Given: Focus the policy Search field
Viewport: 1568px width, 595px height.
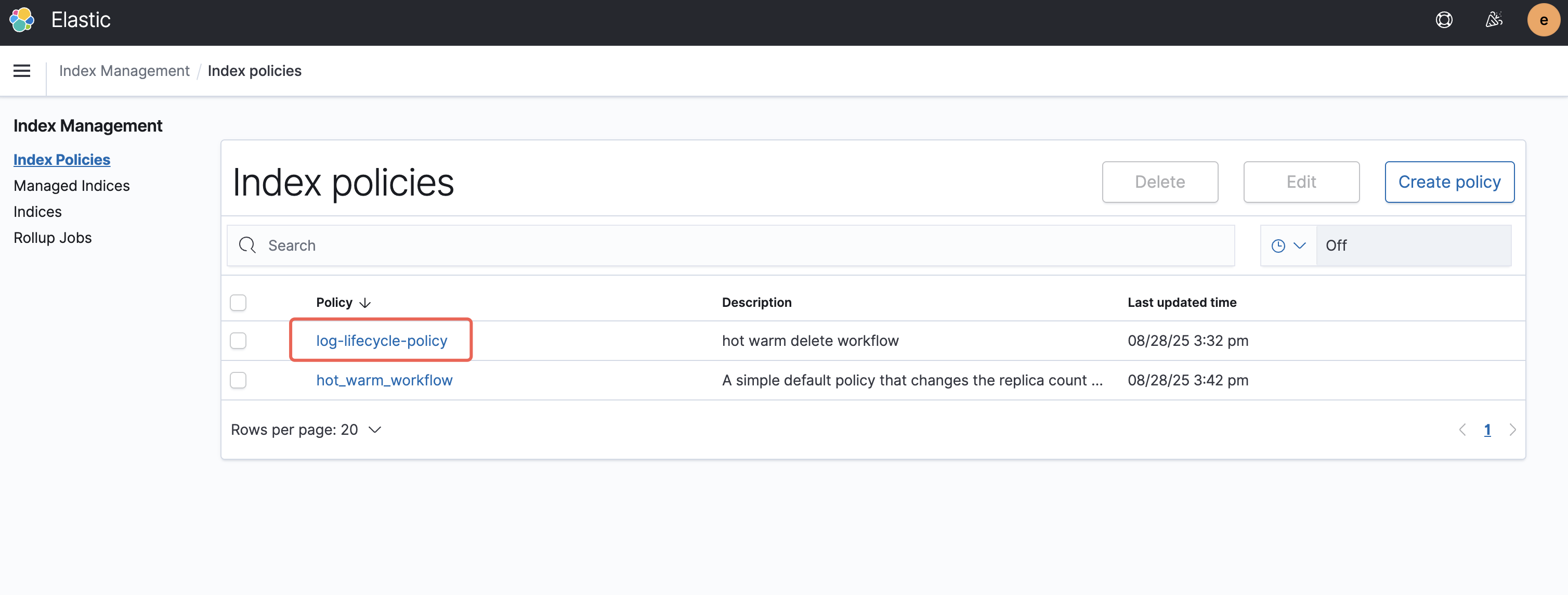Looking at the screenshot, I should click(x=730, y=245).
